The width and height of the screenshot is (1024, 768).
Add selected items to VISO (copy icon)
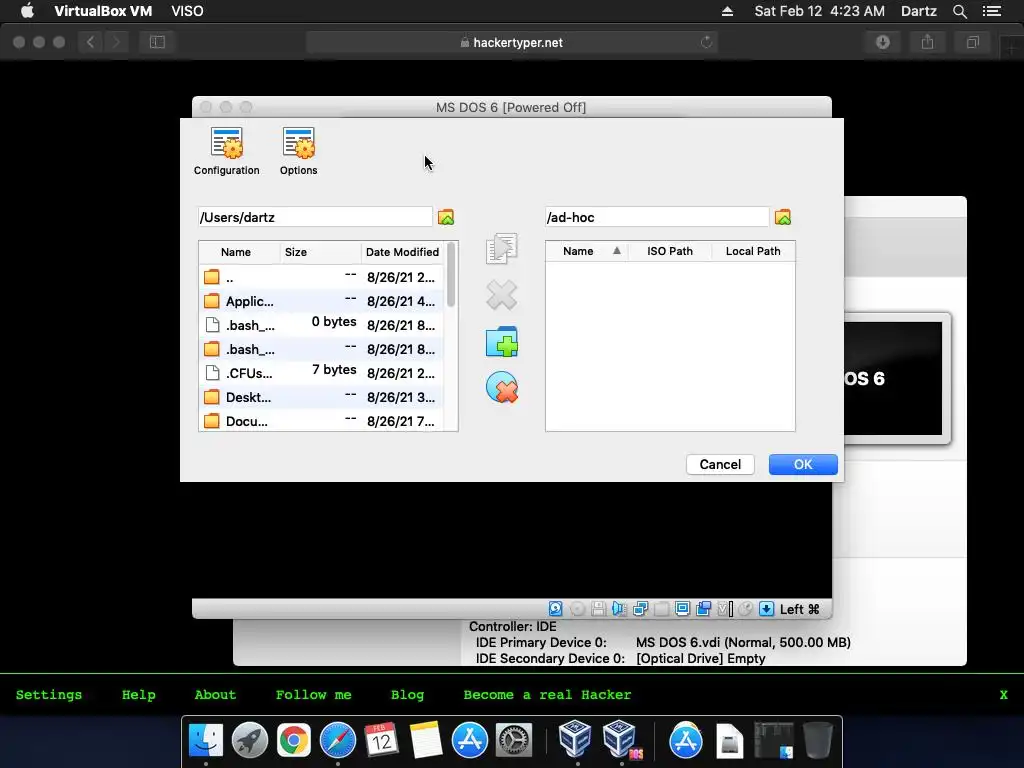click(502, 248)
